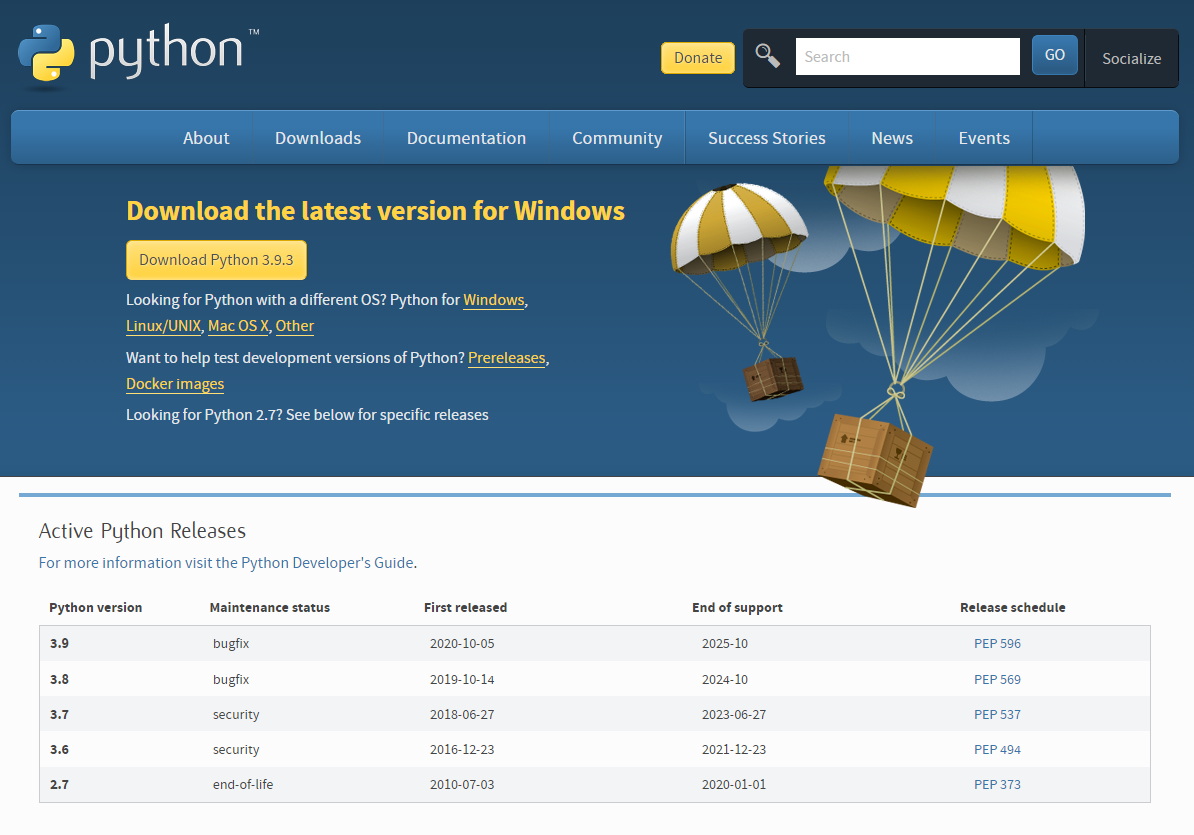Click the GO search button
This screenshot has width=1194, height=835.
click(x=1055, y=55)
